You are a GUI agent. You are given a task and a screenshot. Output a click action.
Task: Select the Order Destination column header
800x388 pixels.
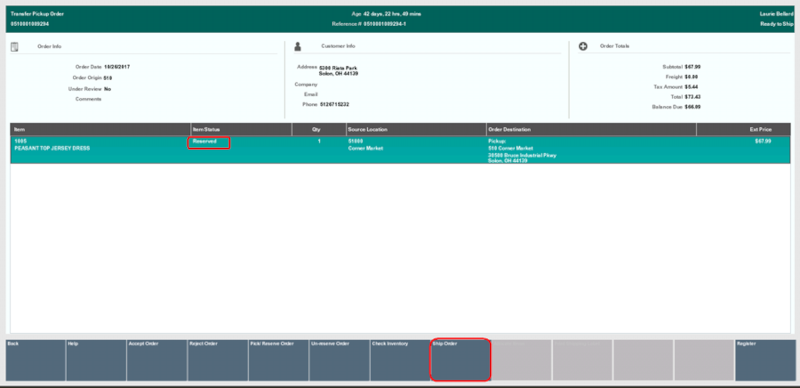tap(591, 130)
